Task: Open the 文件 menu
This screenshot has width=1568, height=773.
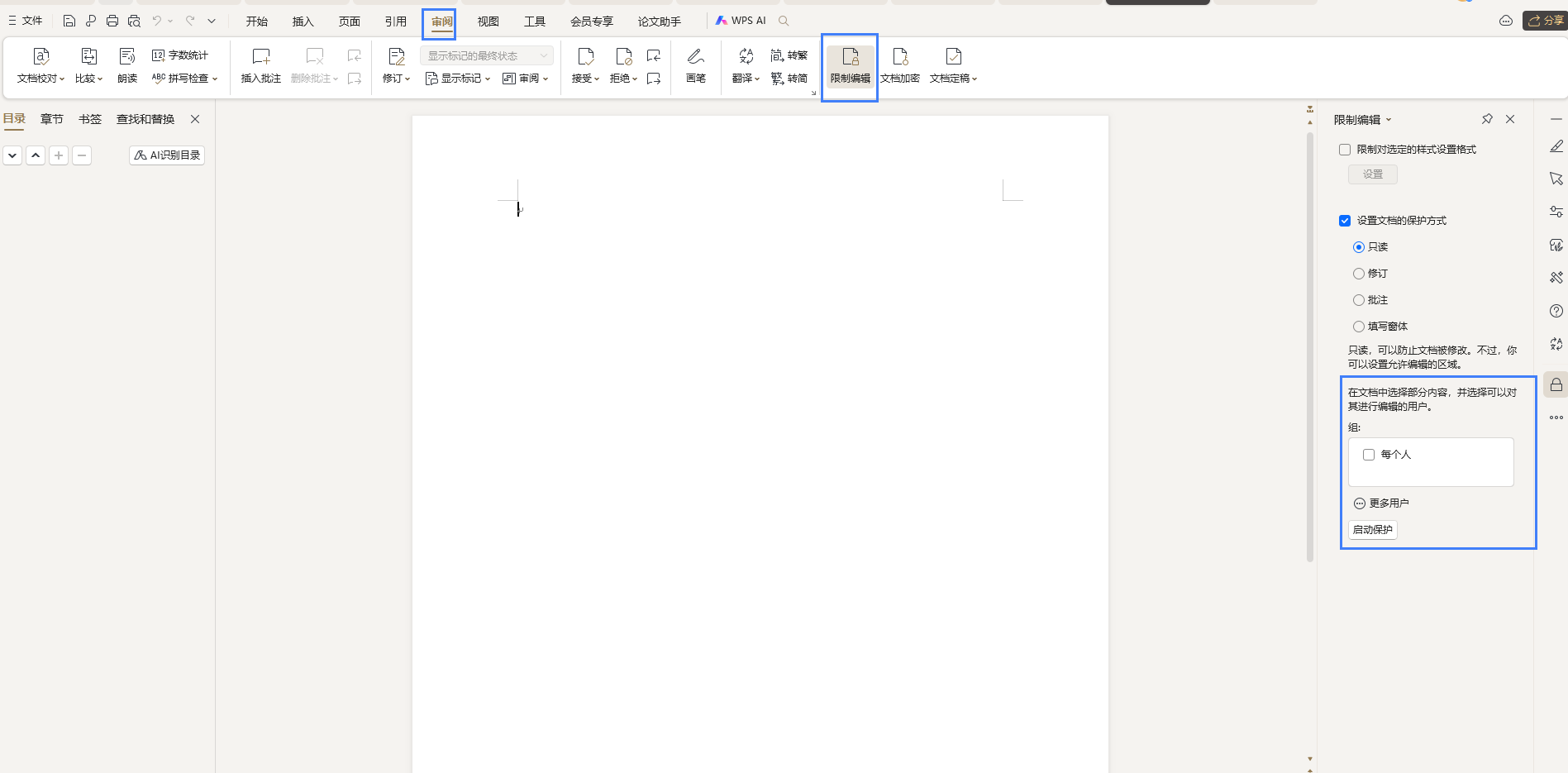Action: pos(25,21)
